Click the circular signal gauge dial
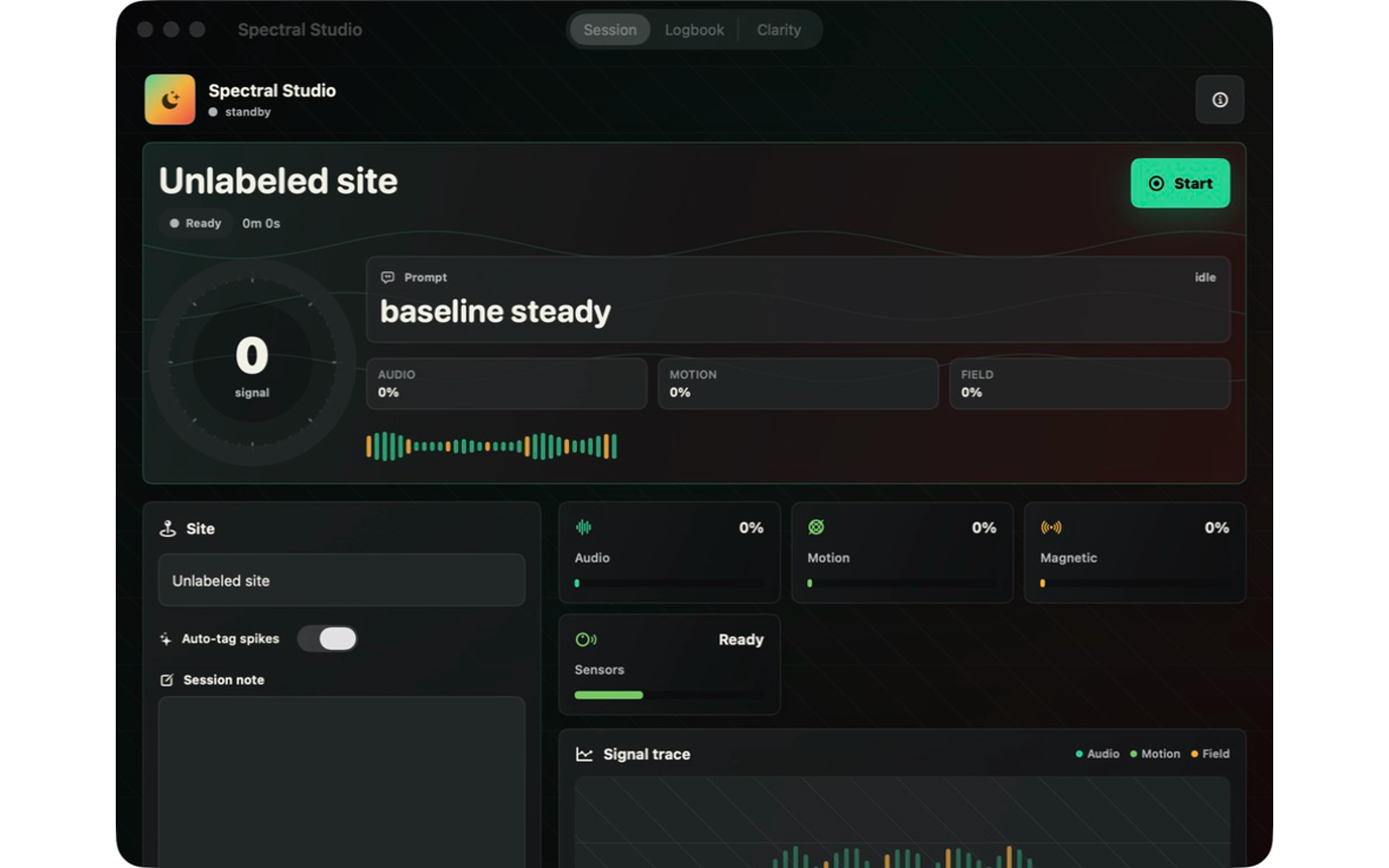This screenshot has height=868, width=1389. 252,362
